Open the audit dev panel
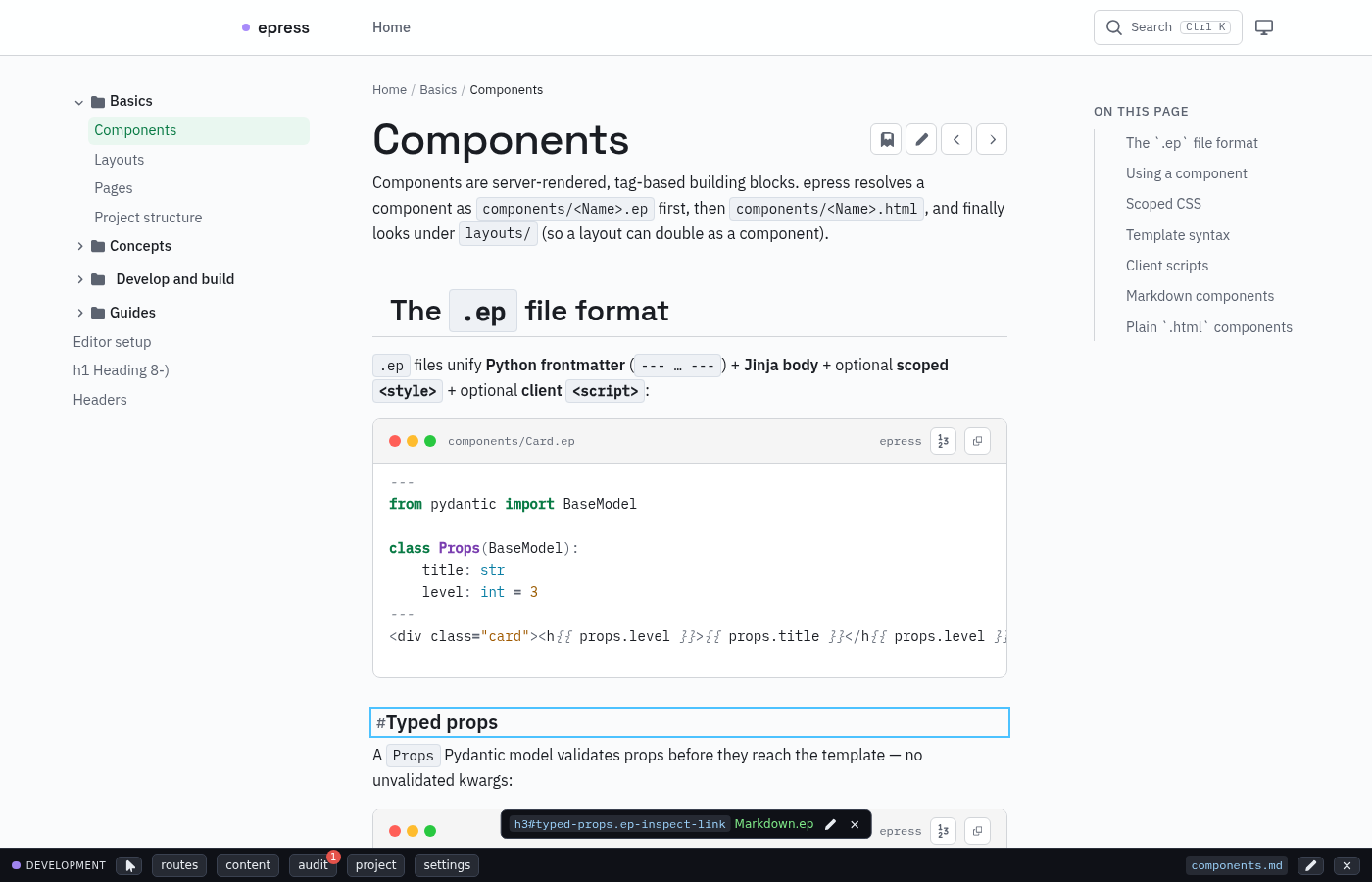Screen dimensions: 1372x882 click(313, 865)
